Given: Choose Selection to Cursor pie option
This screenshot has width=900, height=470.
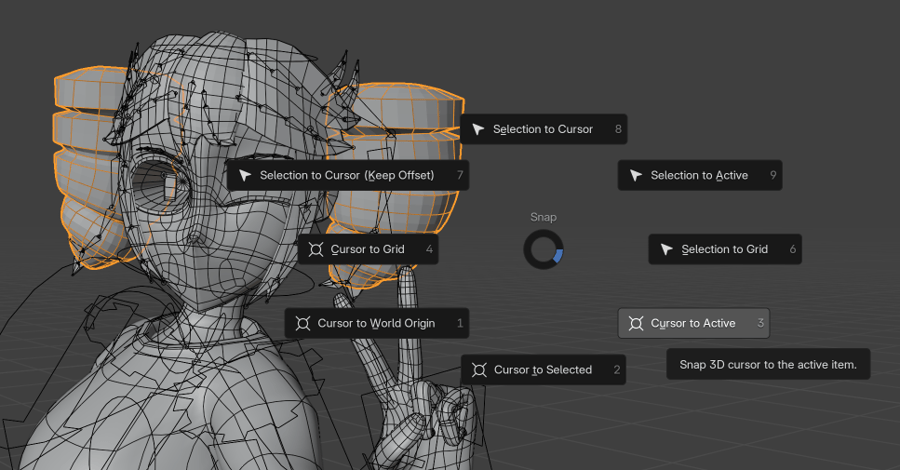Looking at the screenshot, I should coord(544,129).
